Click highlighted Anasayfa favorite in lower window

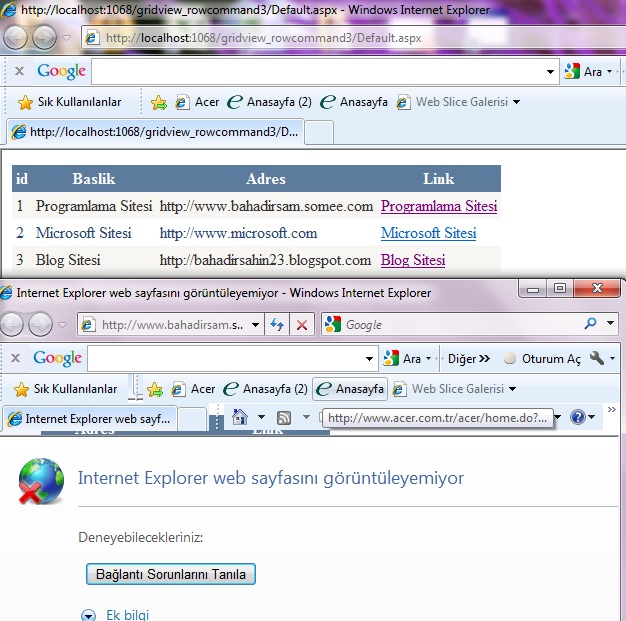tap(350, 389)
